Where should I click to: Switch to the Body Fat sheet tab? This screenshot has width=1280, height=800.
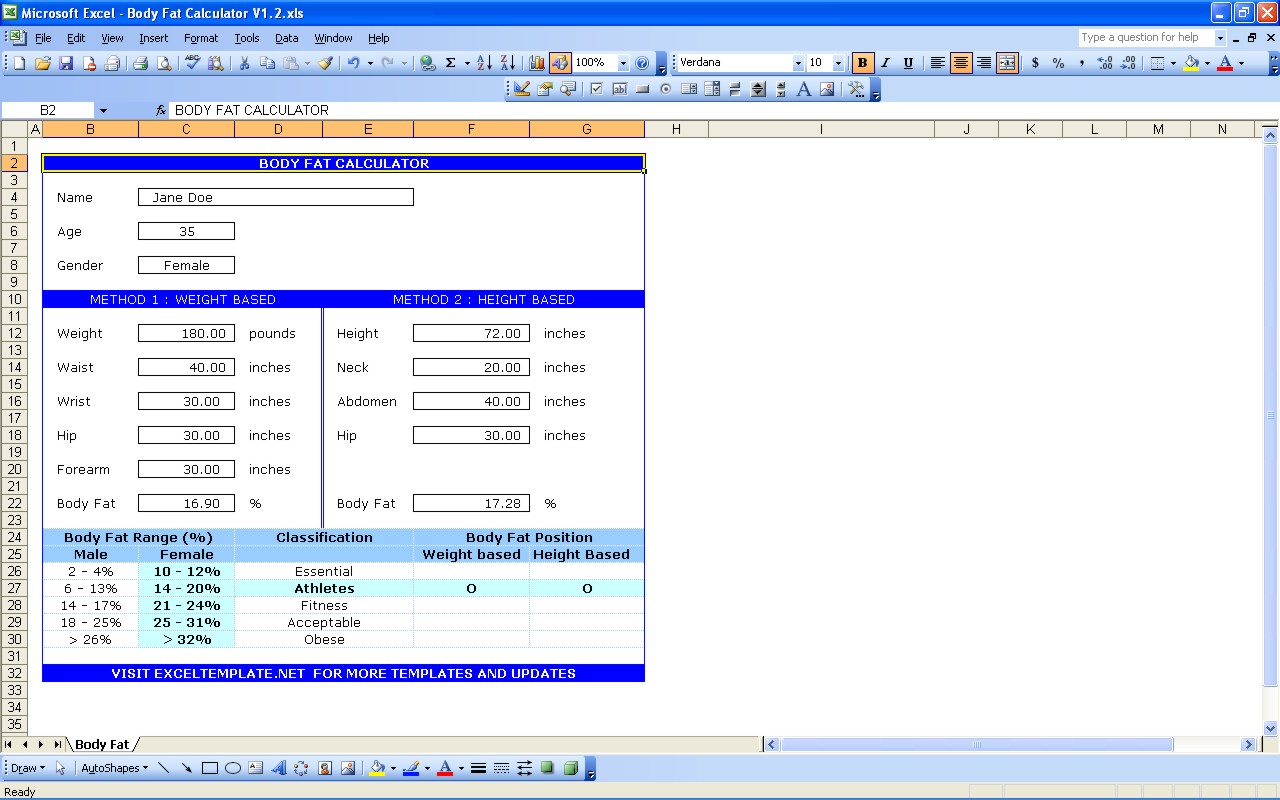coord(102,744)
